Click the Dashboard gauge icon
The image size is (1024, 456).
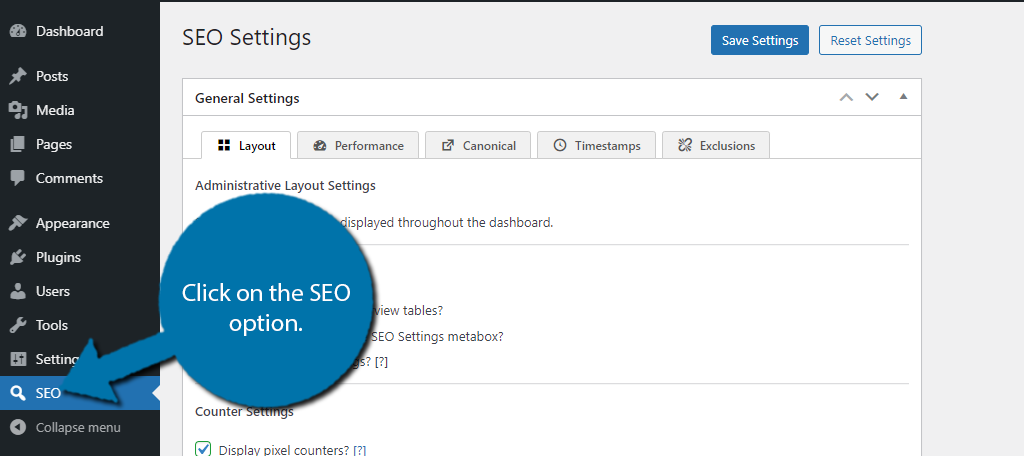point(18,31)
